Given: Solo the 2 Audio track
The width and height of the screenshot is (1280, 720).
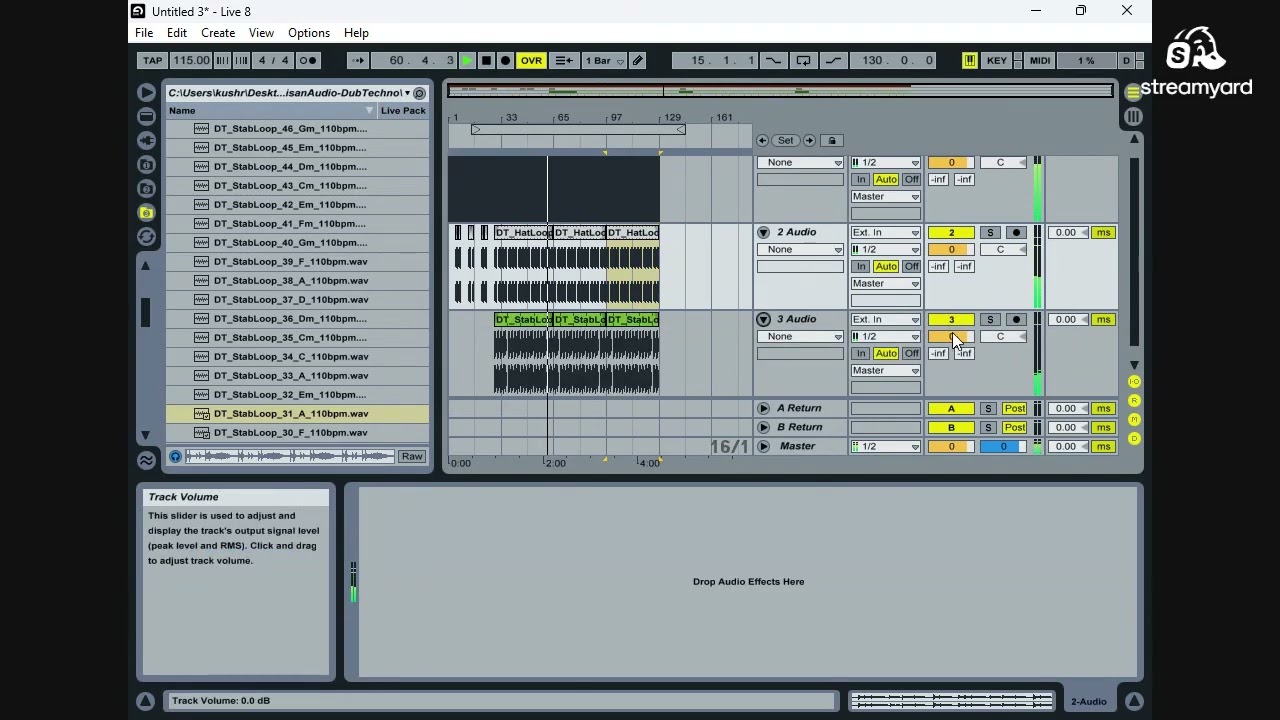Looking at the screenshot, I should pos(990,233).
